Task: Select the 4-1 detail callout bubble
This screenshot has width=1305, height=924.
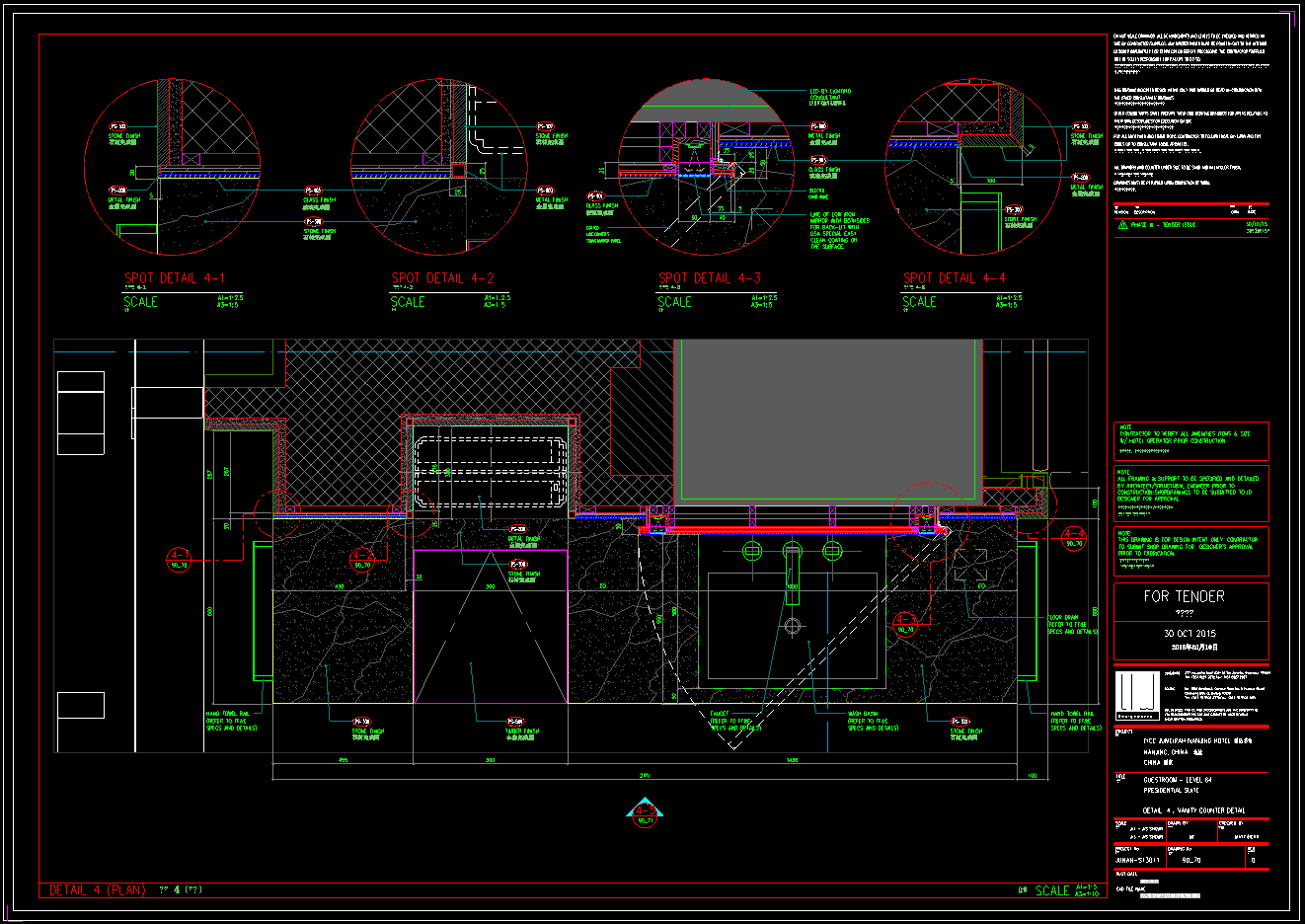Action: coord(179,560)
